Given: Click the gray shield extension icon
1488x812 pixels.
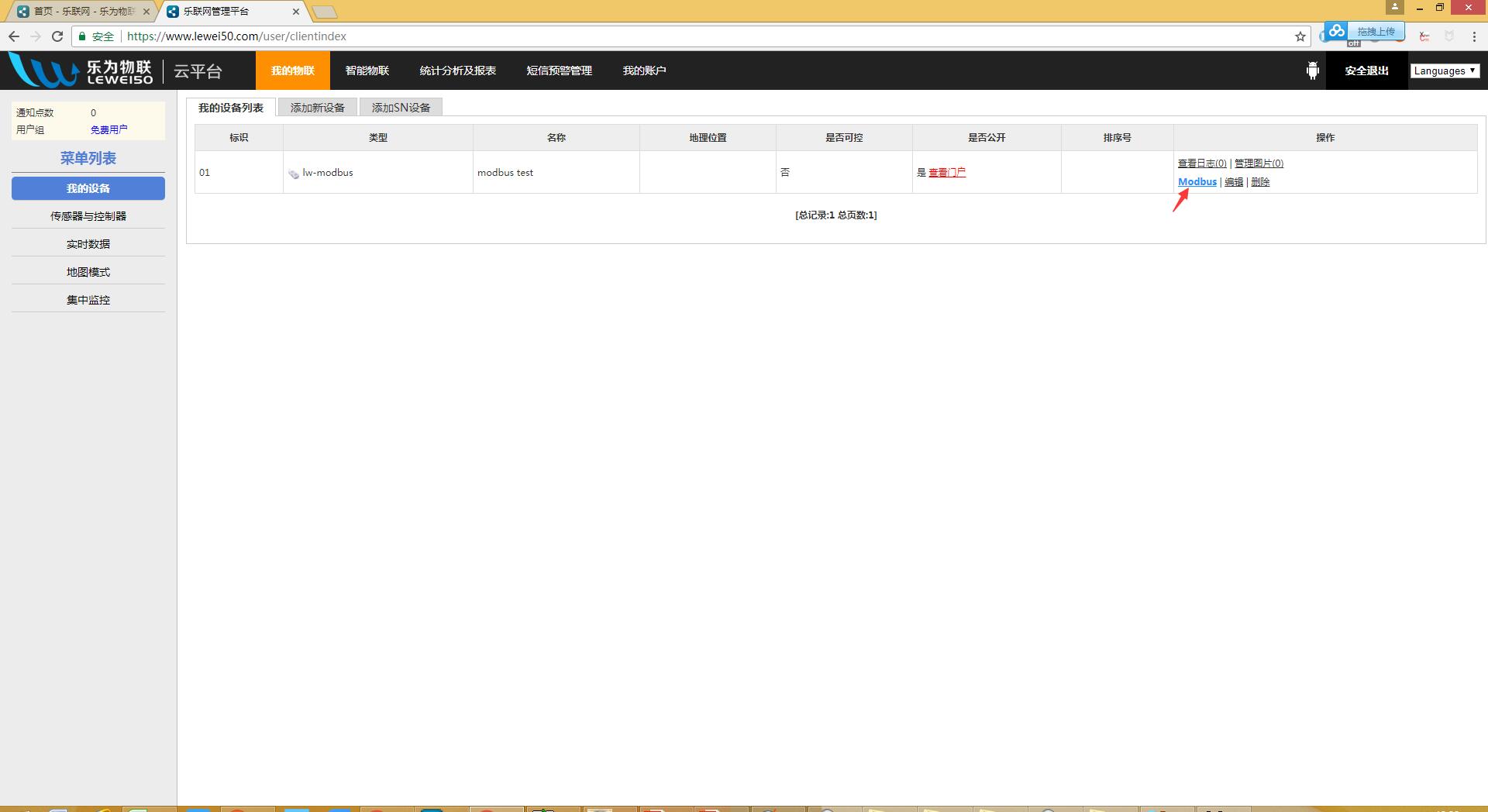Looking at the screenshot, I should point(1448,36).
